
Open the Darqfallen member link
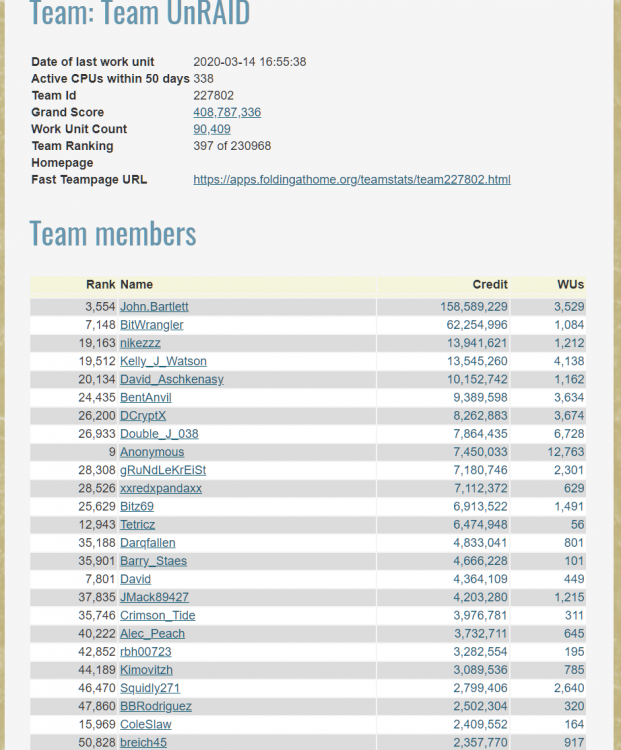point(148,543)
